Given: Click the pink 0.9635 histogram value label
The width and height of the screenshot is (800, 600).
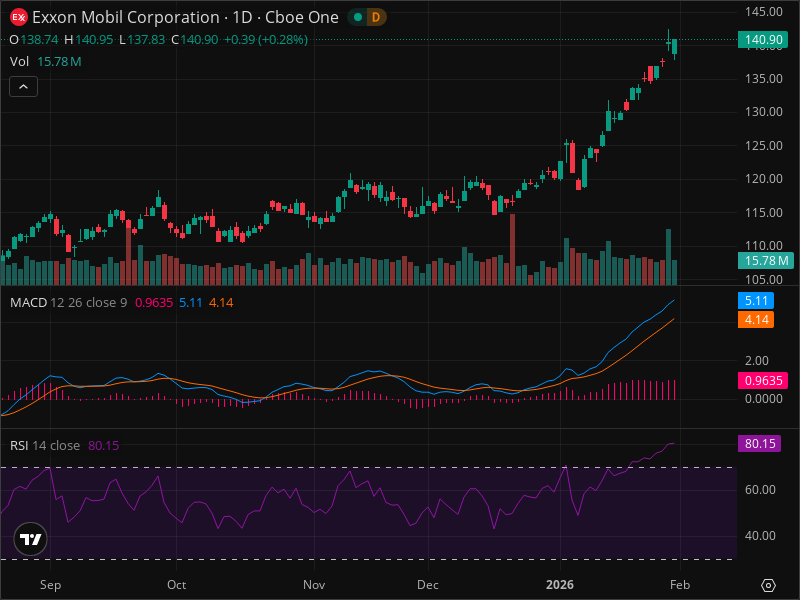Looking at the screenshot, I should [x=763, y=381].
